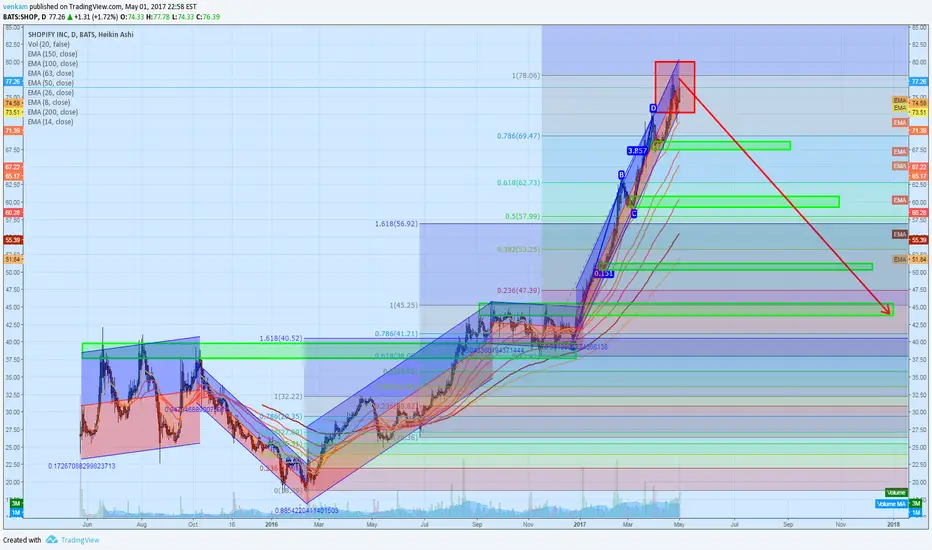Image resolution: width=932 pixels, height=550 pixels.
Task: Click the '1(32.22)' Fibonacci label
Action: click(288, 396)
